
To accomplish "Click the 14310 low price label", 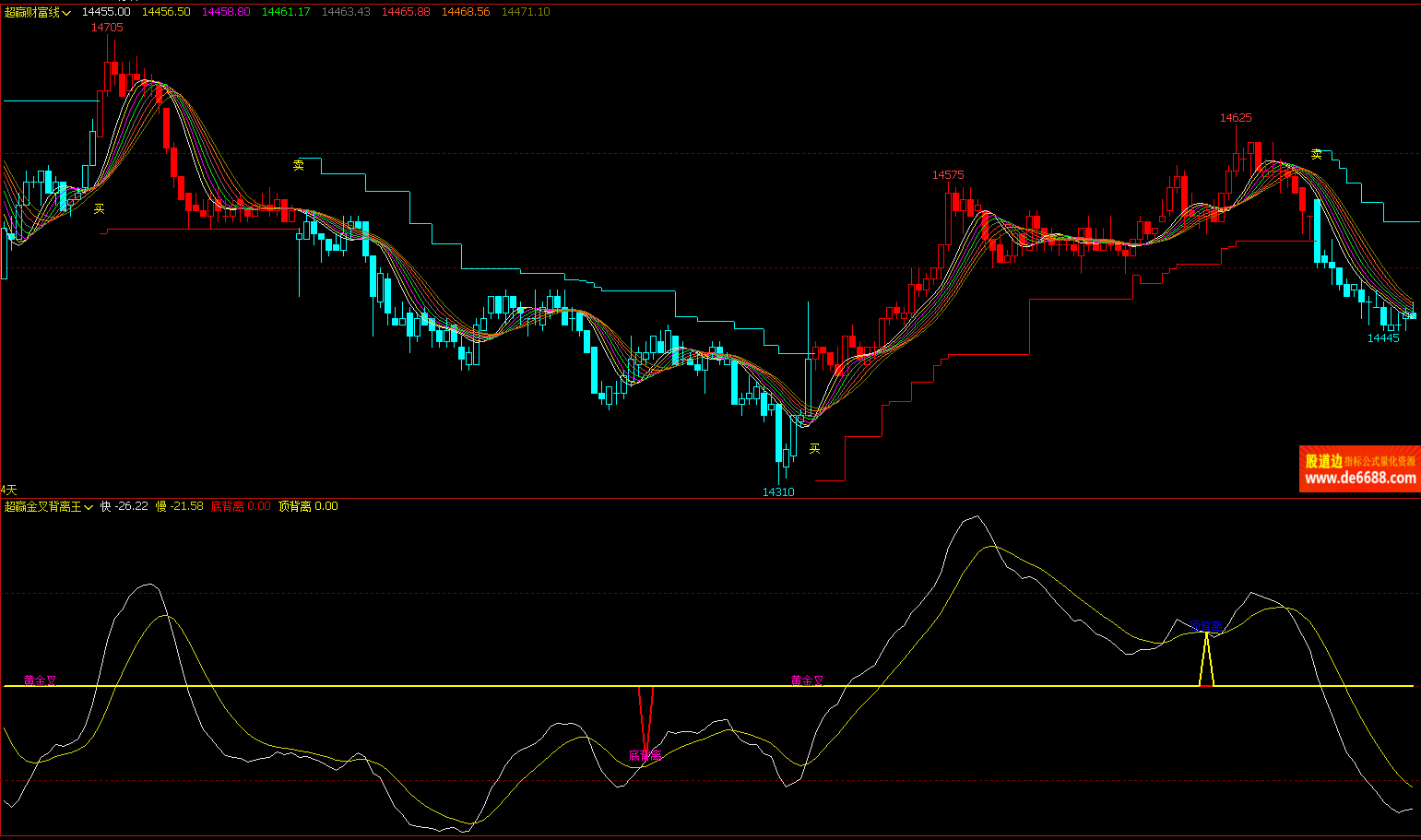I will tap(777, 491).
